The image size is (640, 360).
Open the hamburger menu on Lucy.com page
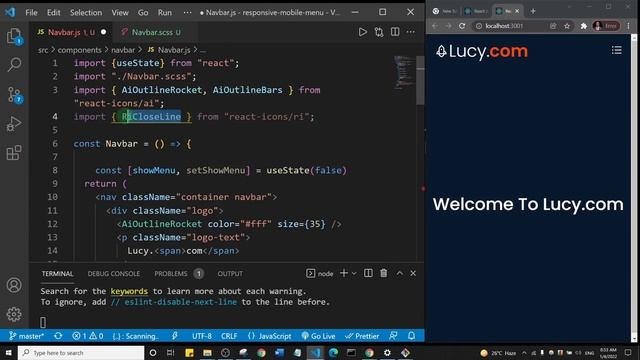click(617, 50)
